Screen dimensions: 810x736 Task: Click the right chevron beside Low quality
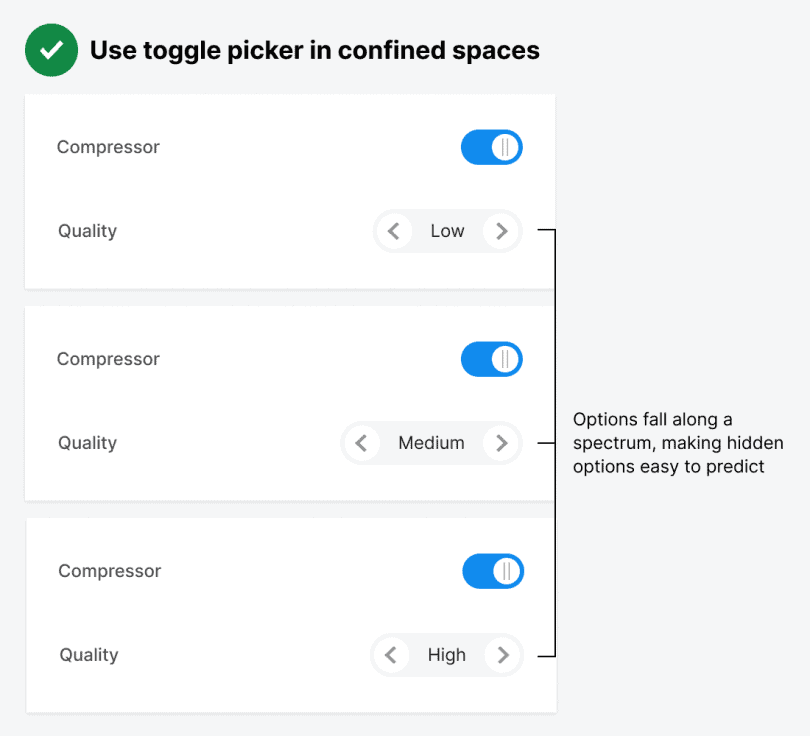501,232
